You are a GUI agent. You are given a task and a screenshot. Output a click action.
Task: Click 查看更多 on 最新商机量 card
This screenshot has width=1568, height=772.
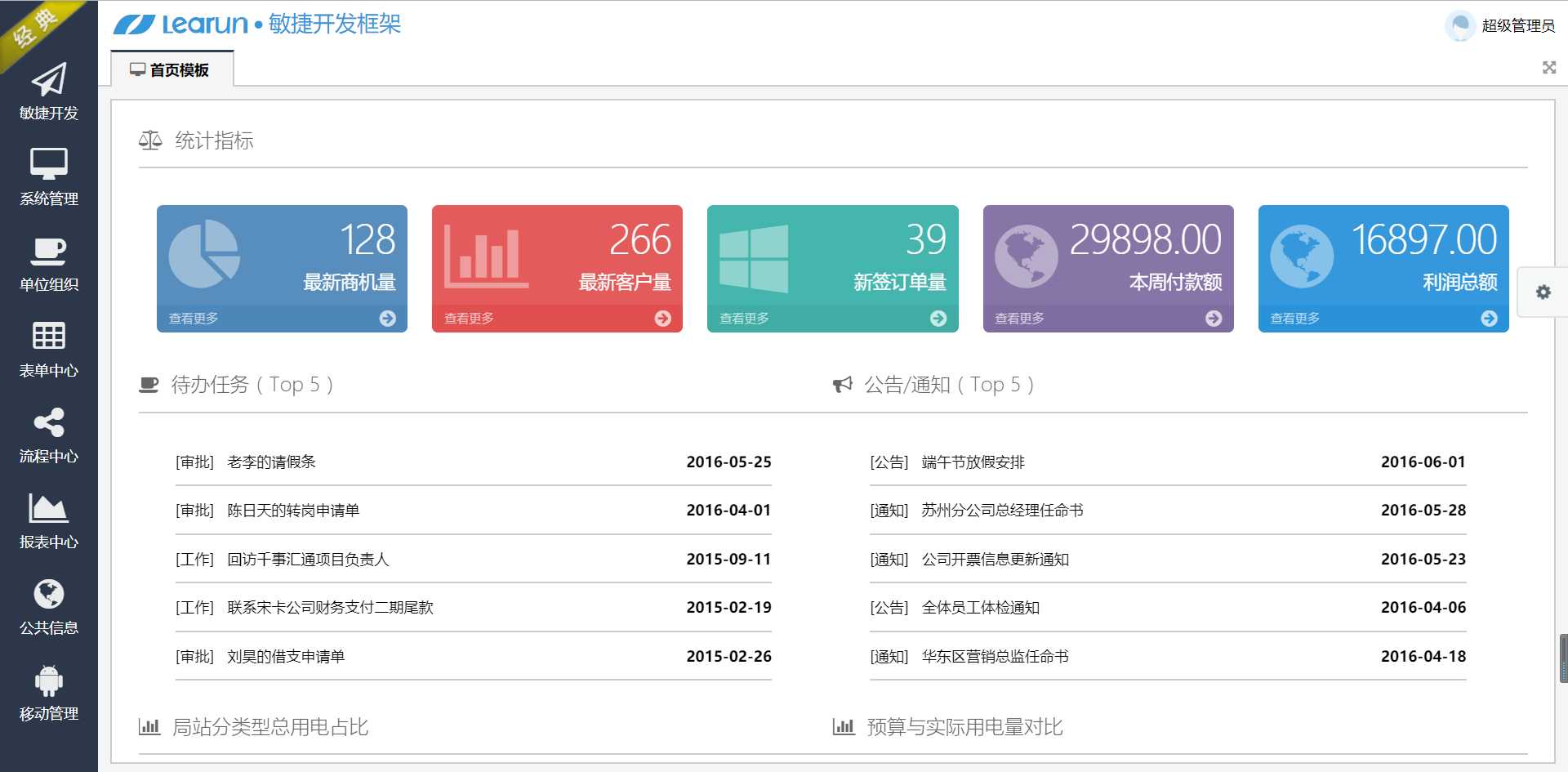[x=194, y=319]
